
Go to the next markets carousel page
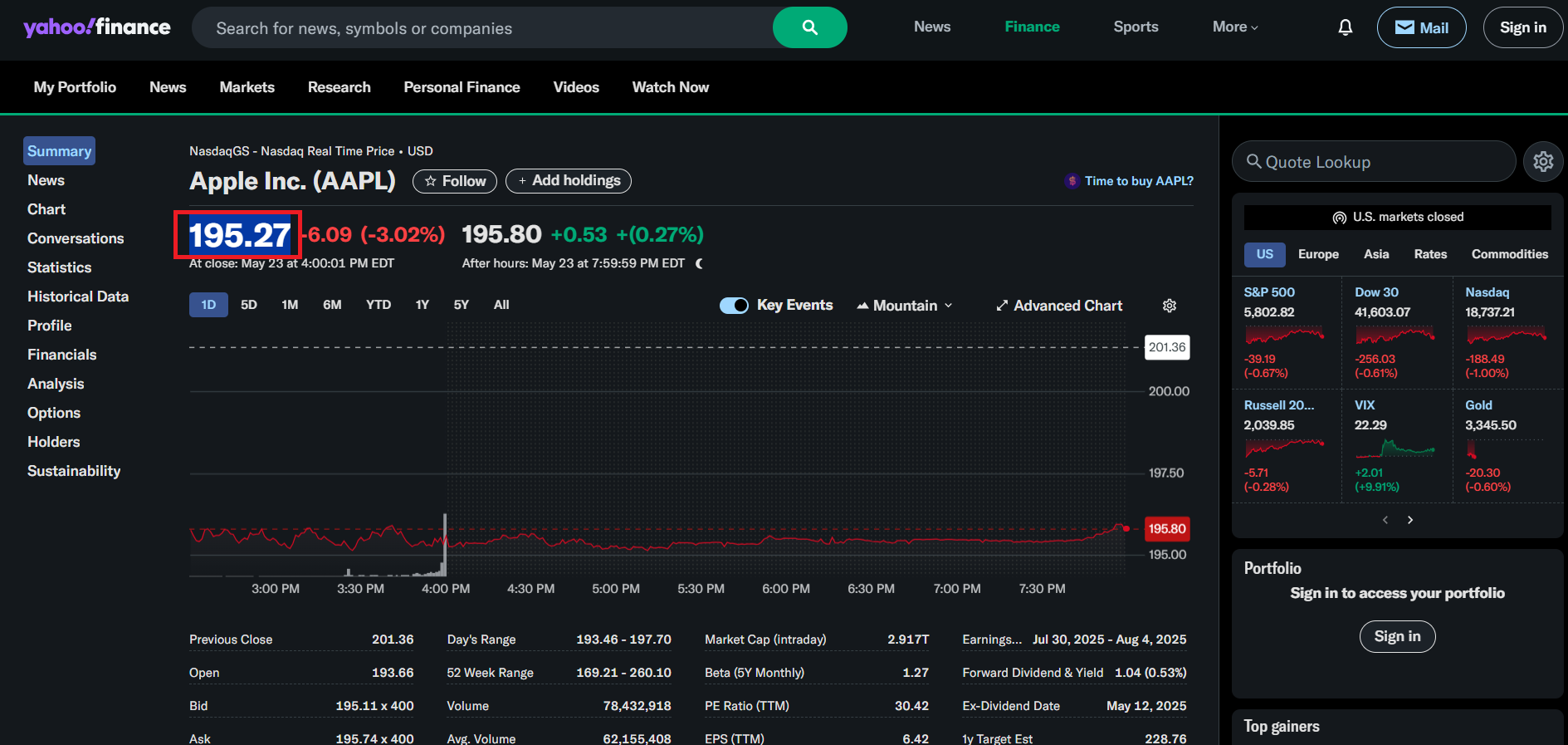(x=1410, y=520)
